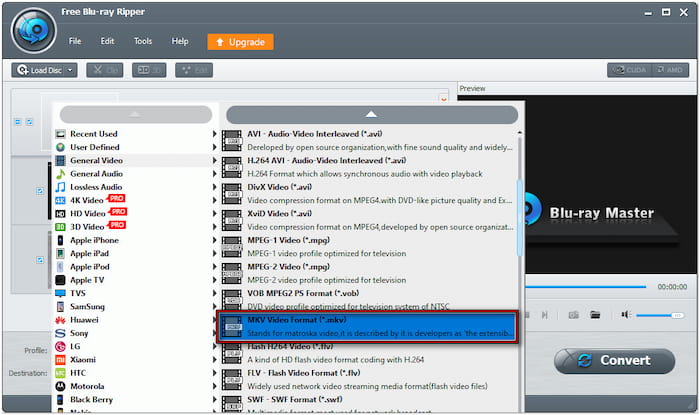
Task: Adjust the volume slider
Action: 660,315
